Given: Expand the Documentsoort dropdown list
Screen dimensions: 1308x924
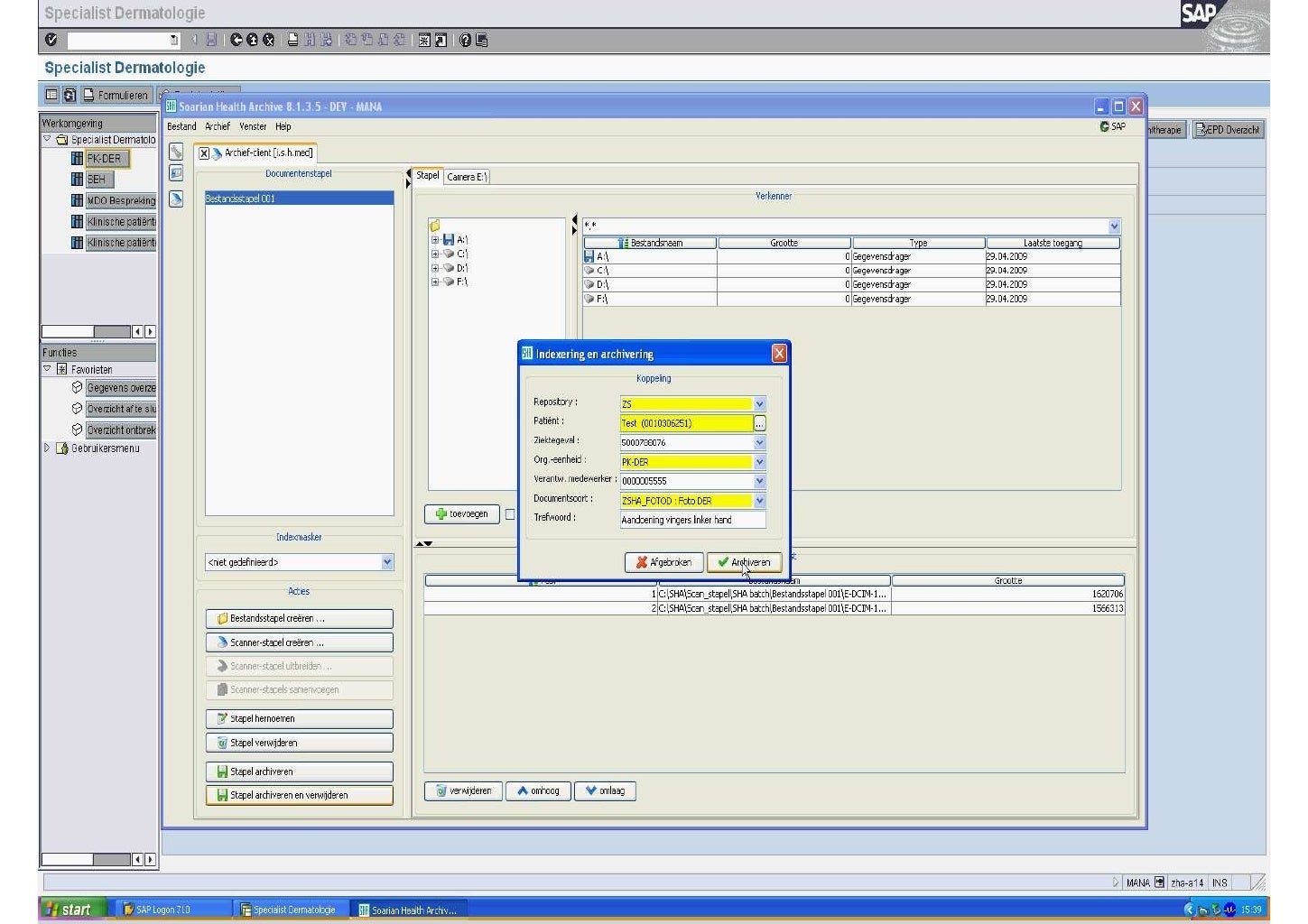Looking at the screenshot, I should [759, 501].
